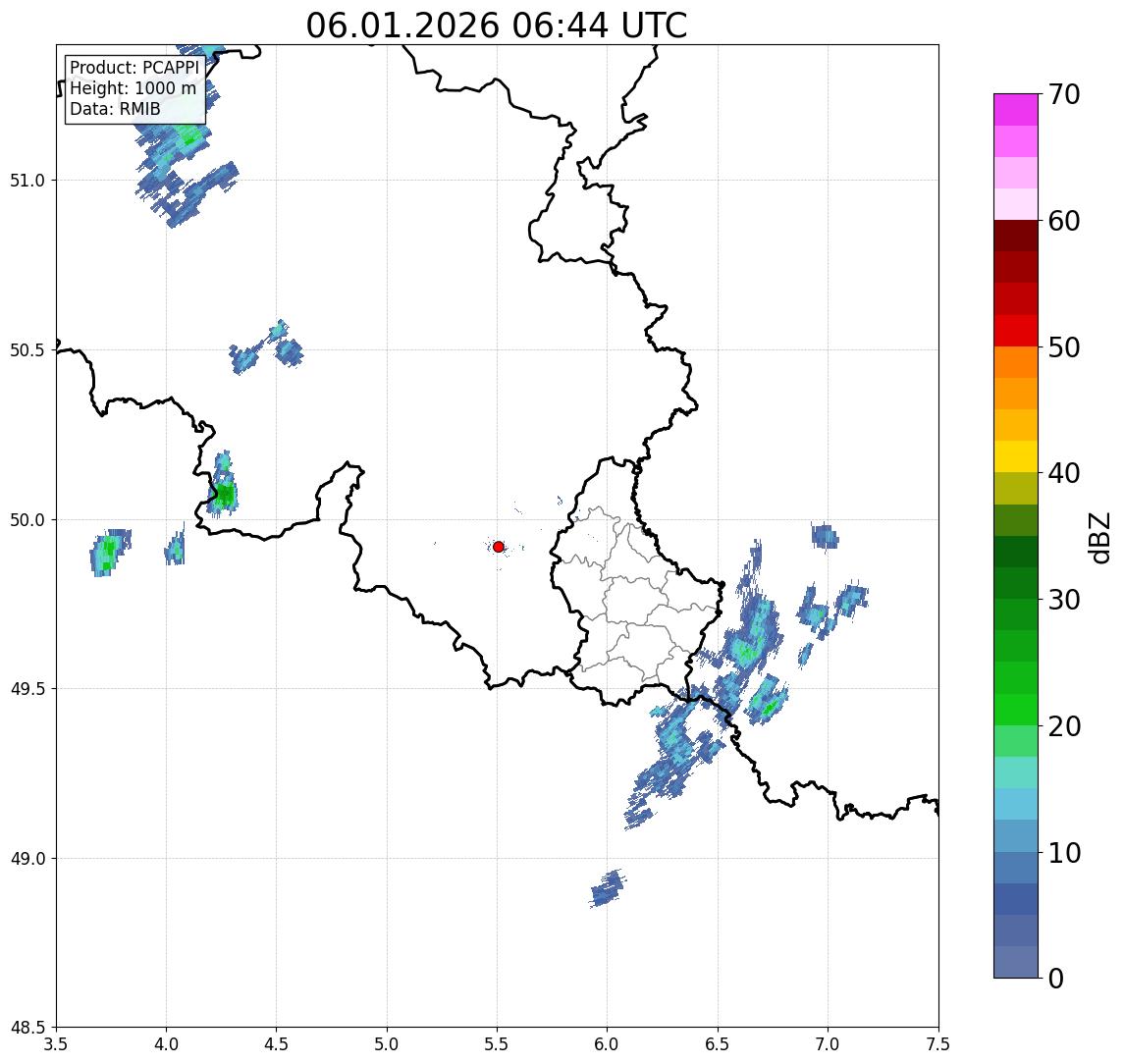Click the 0 tick on colorbar

coord(1056,978)
